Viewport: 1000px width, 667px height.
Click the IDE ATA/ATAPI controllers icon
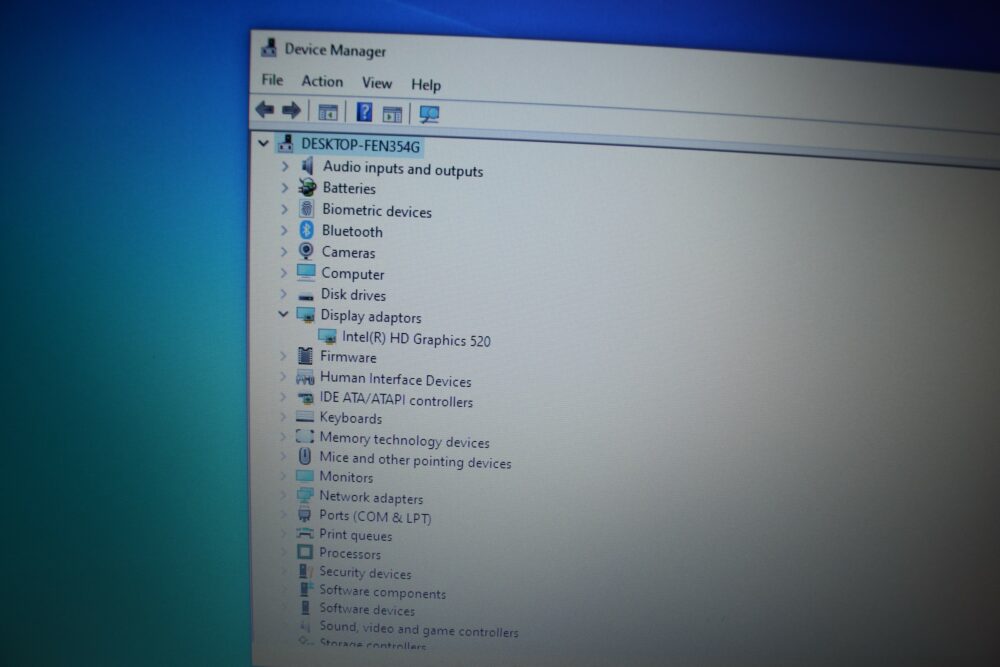[x=305, y=398]
